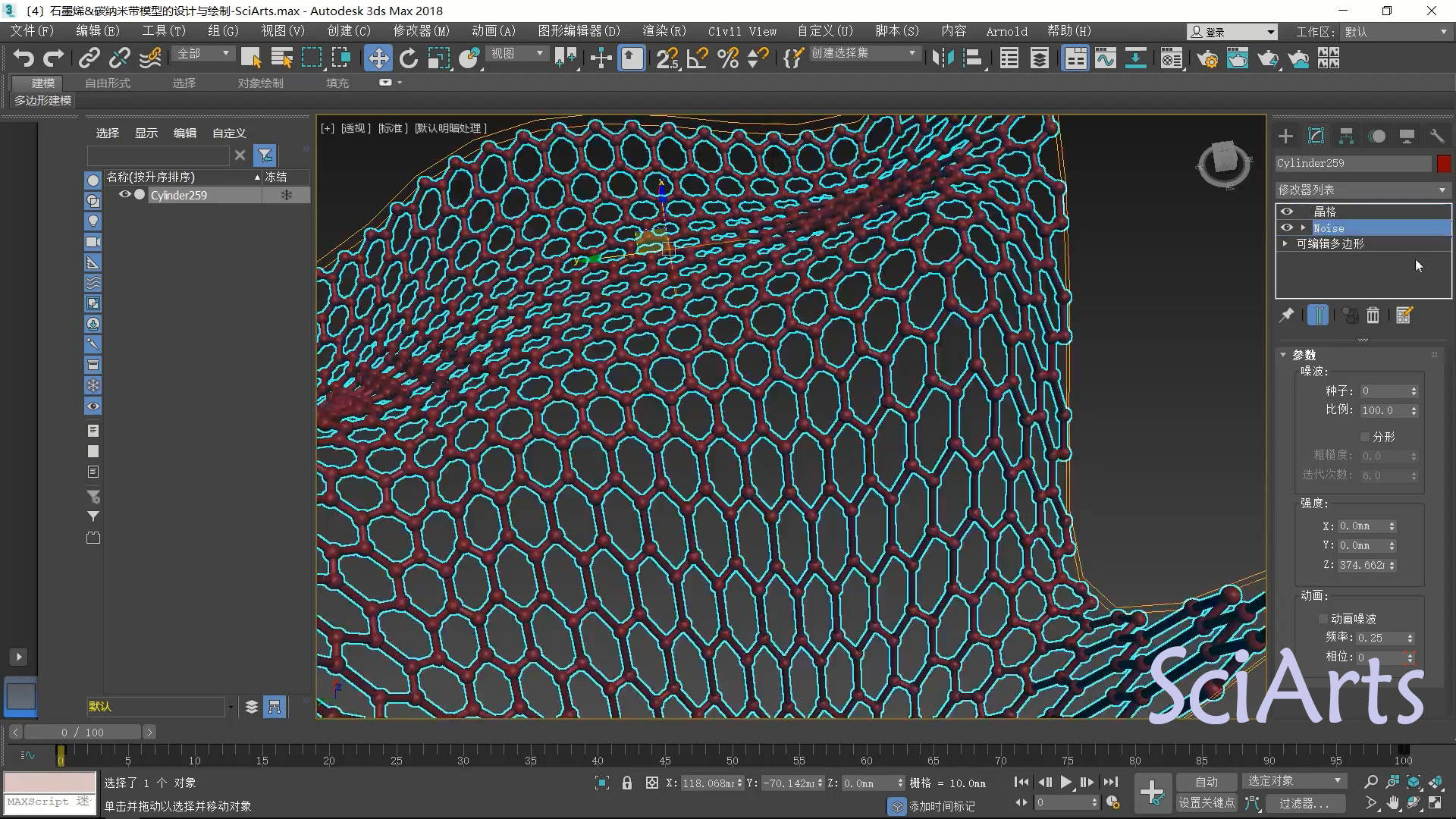Click Configure Modifier Sets icon
Viewport: 1456px width, 819px height.
point(1404,315)
